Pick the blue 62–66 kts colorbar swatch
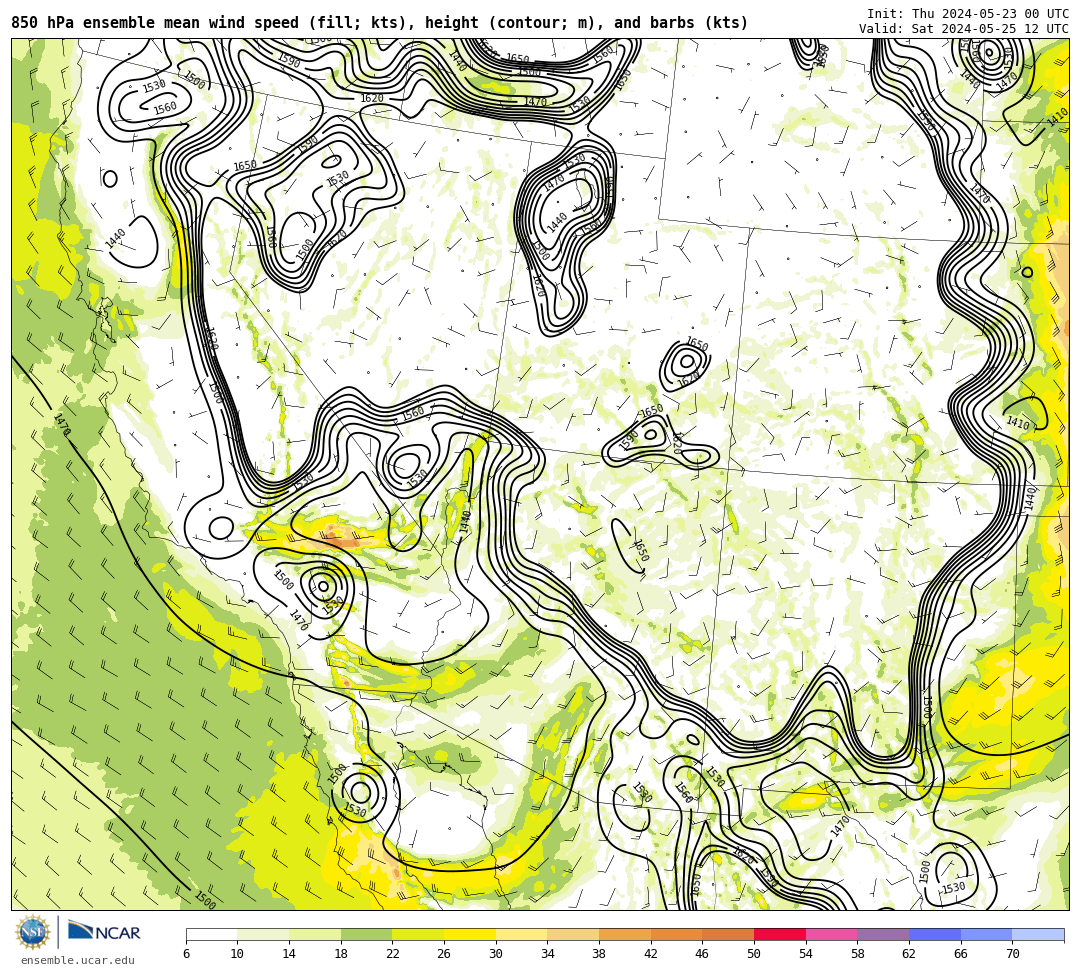This screenshot has width=1080, height=973. click(935, 934)
